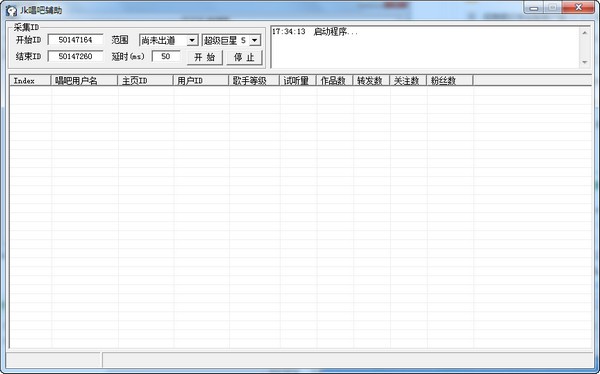
Task: Click the app icon in the title bar
Action: 11,10
